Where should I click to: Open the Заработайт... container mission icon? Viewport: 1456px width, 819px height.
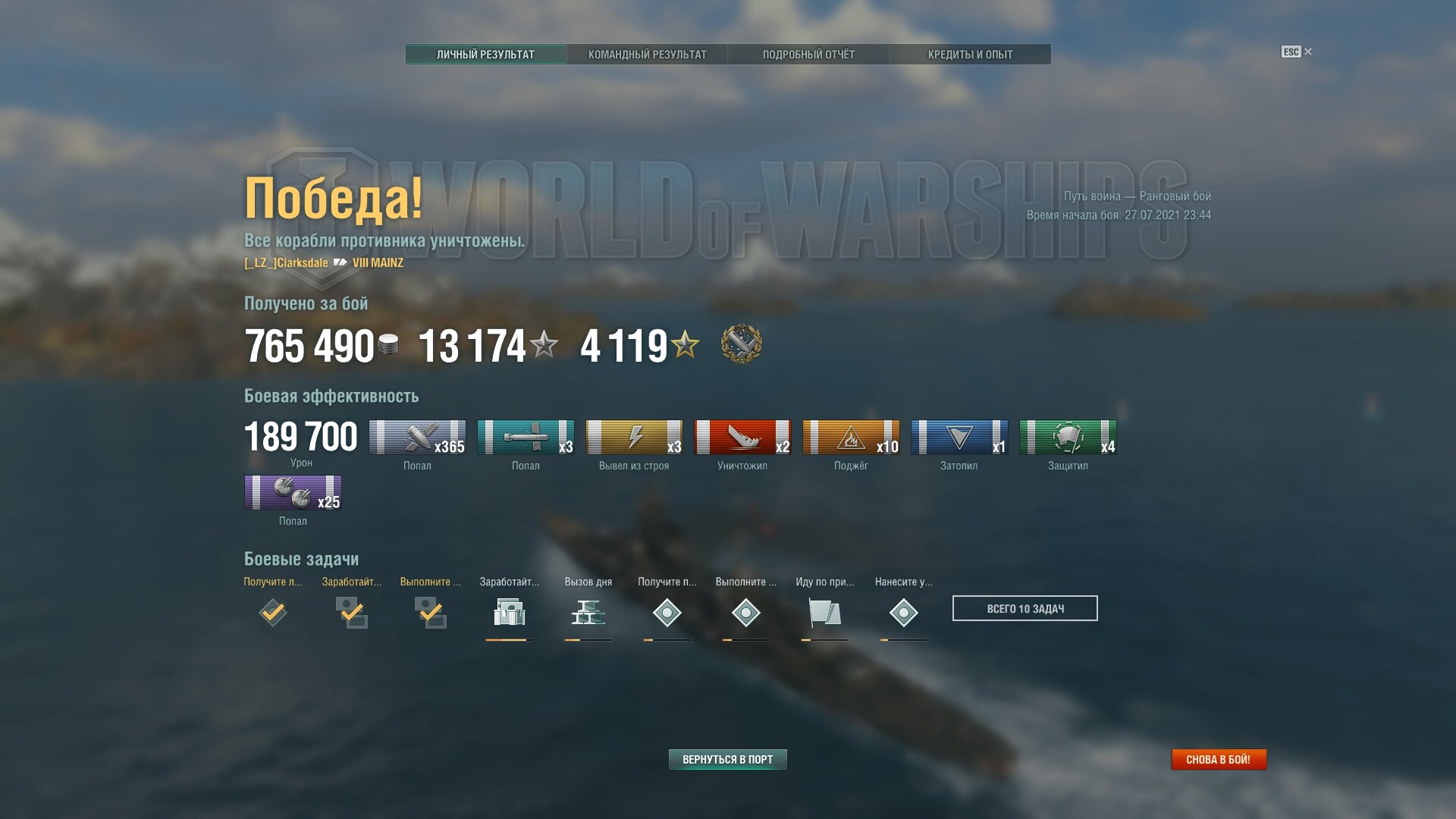coord(510,613)
